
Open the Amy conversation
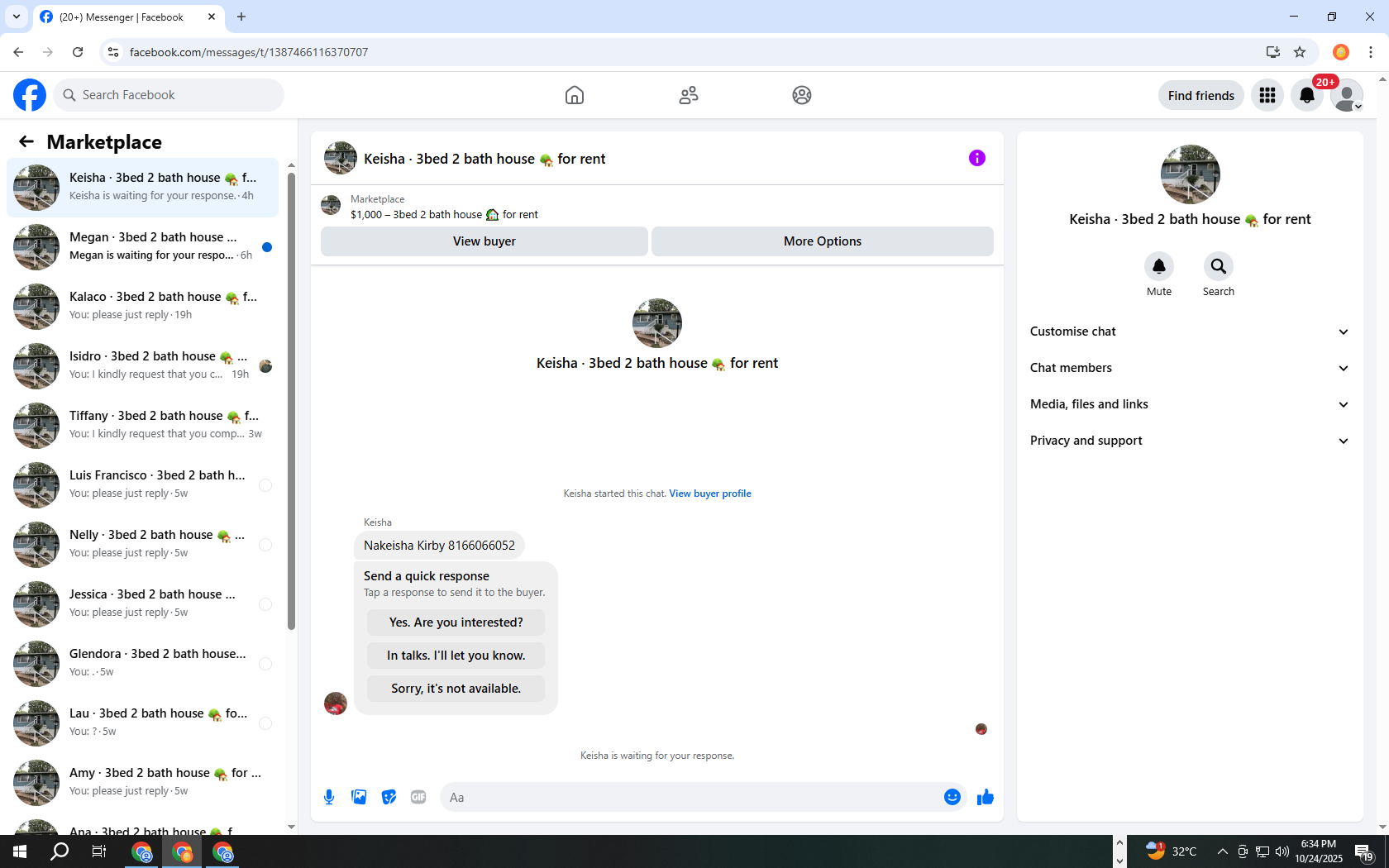[x=143, y=782]
